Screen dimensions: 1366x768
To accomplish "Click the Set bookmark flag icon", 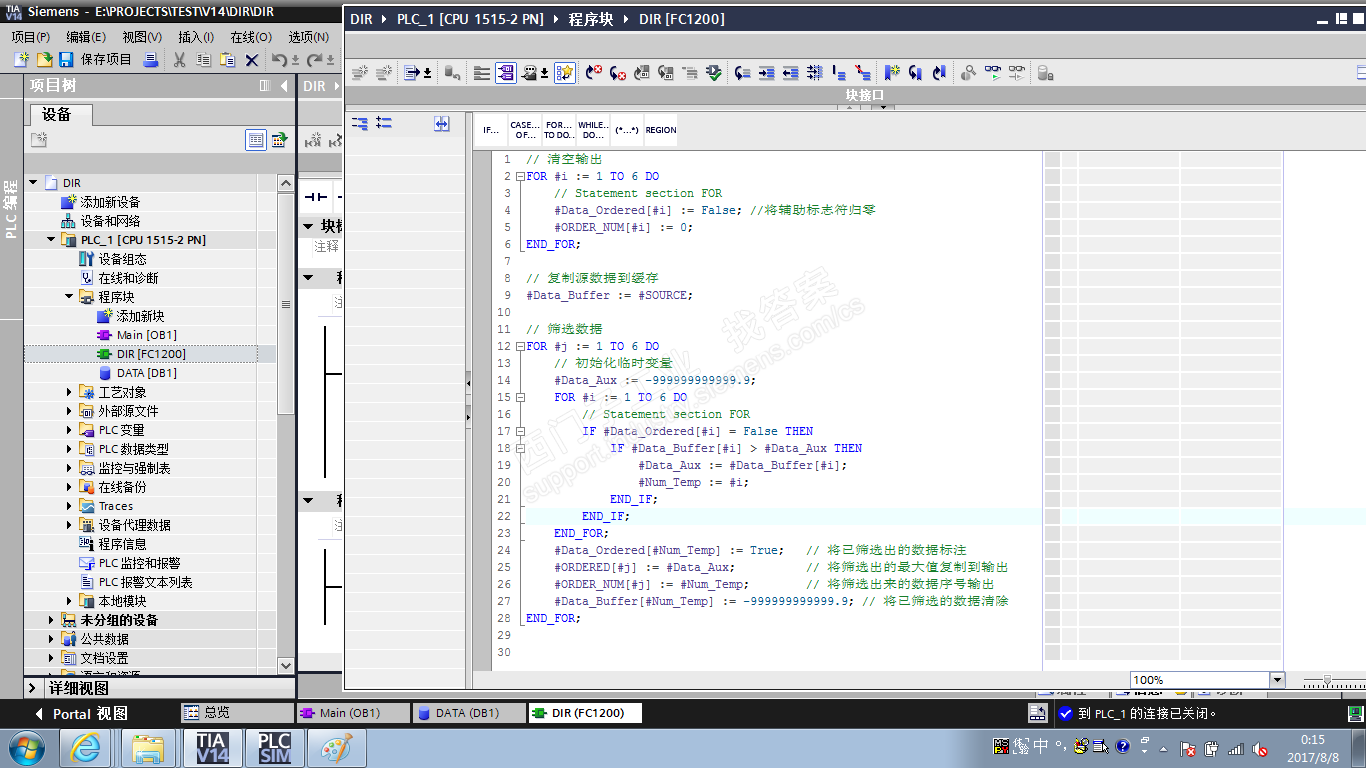I will 892,72.
